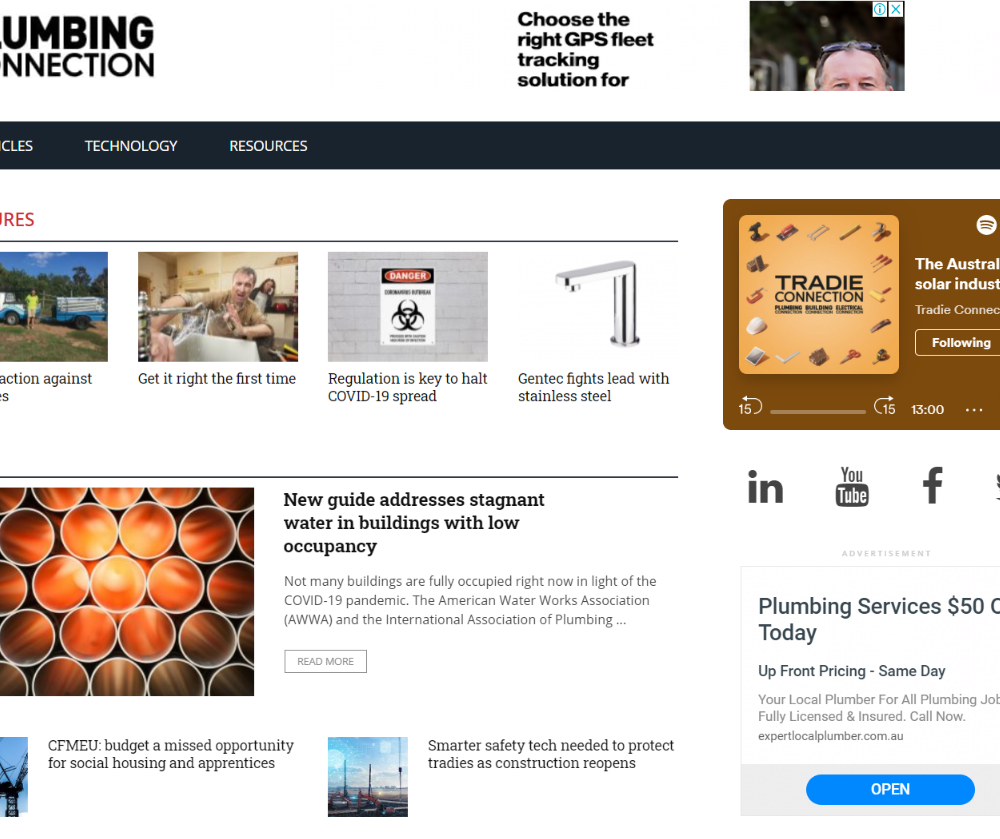Click the ad info icon
The image size is (1000, 839).
tap(880, 9)
